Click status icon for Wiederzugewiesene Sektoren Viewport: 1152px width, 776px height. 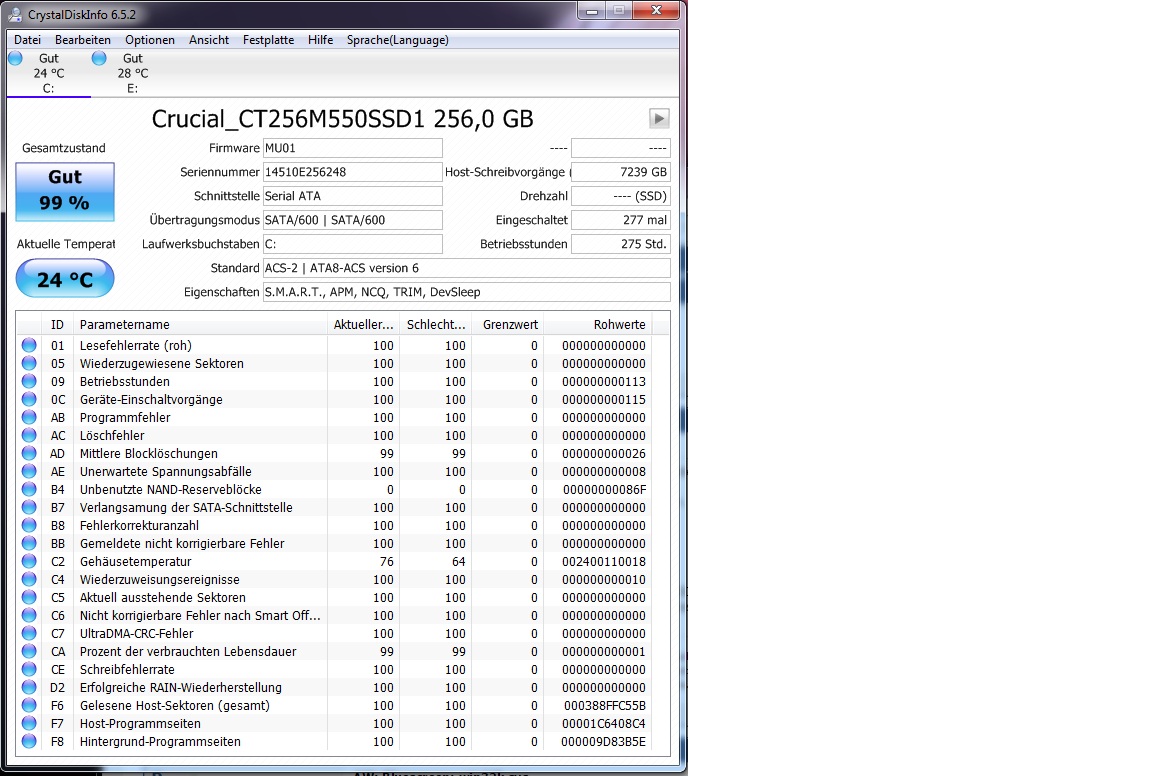tap(29, 363)
